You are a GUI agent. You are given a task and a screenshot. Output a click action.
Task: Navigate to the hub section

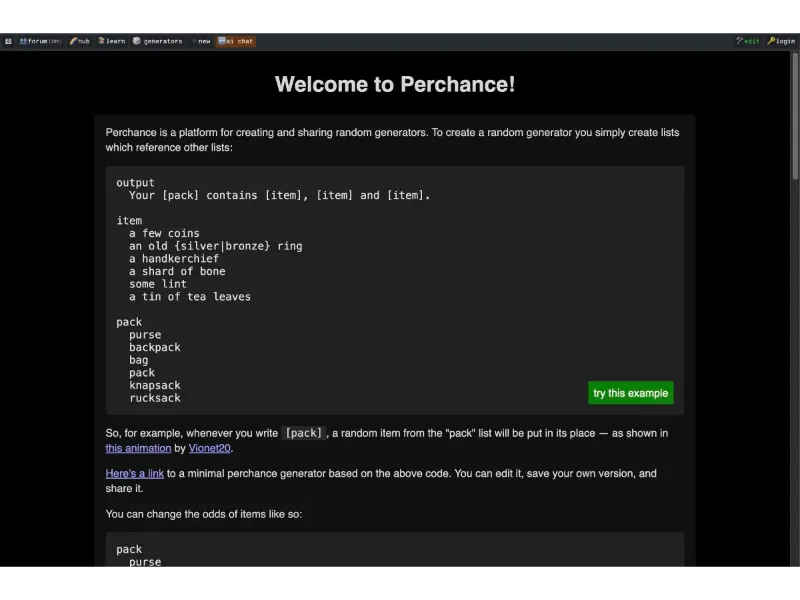coord(82,41)
